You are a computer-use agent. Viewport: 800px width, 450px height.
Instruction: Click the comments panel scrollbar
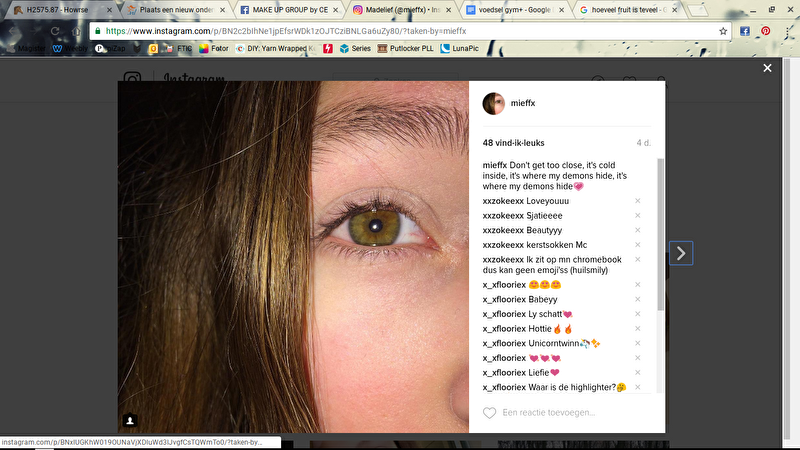coord(660,234)
